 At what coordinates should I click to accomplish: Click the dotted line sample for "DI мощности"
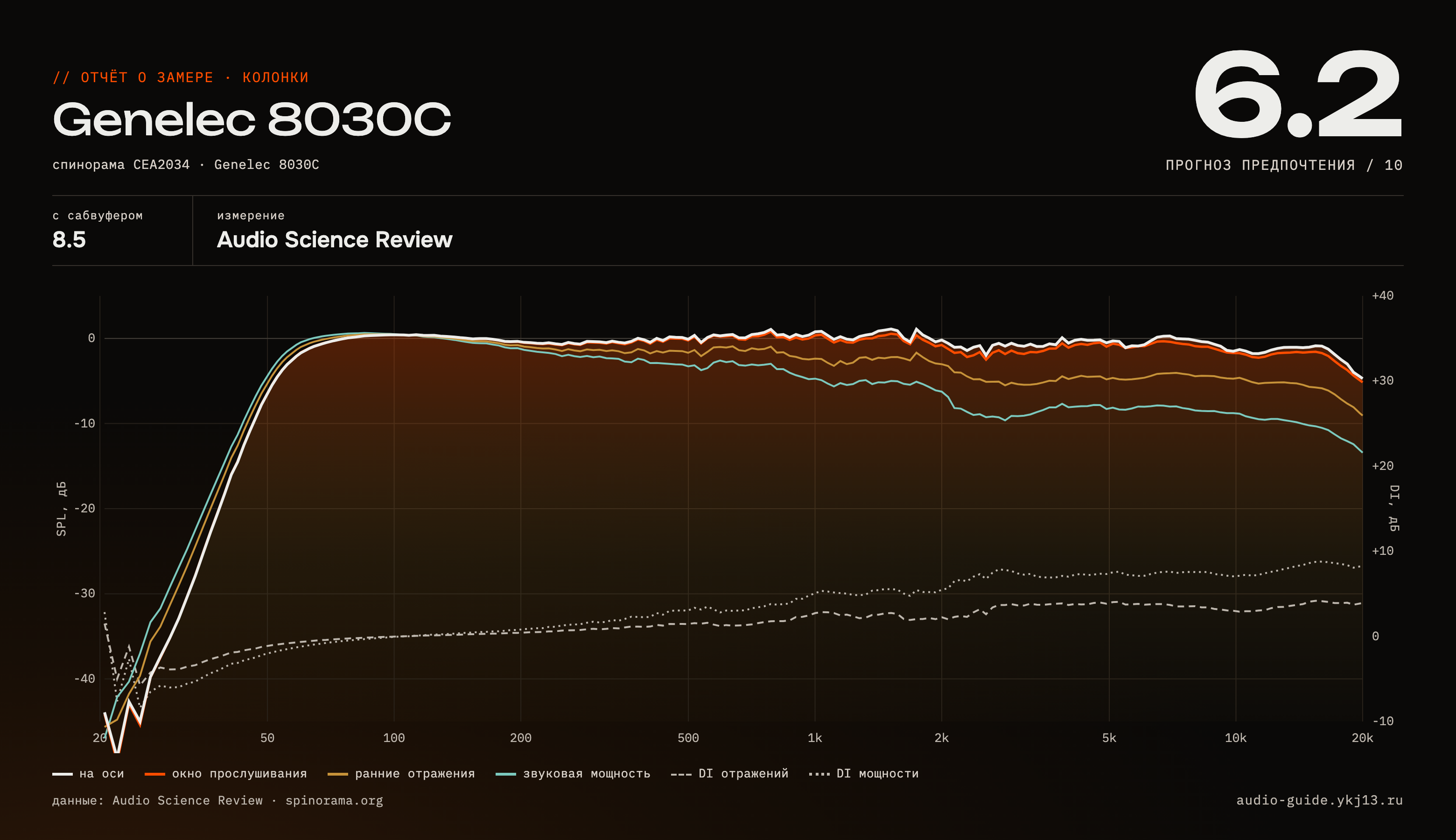819,774
